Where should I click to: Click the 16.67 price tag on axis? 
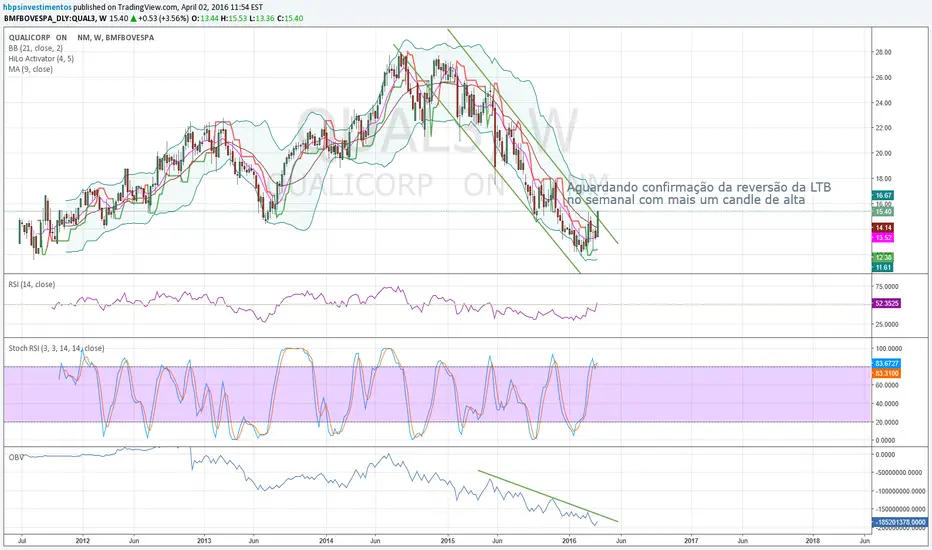pyautogui.click(x=883, y=195)
